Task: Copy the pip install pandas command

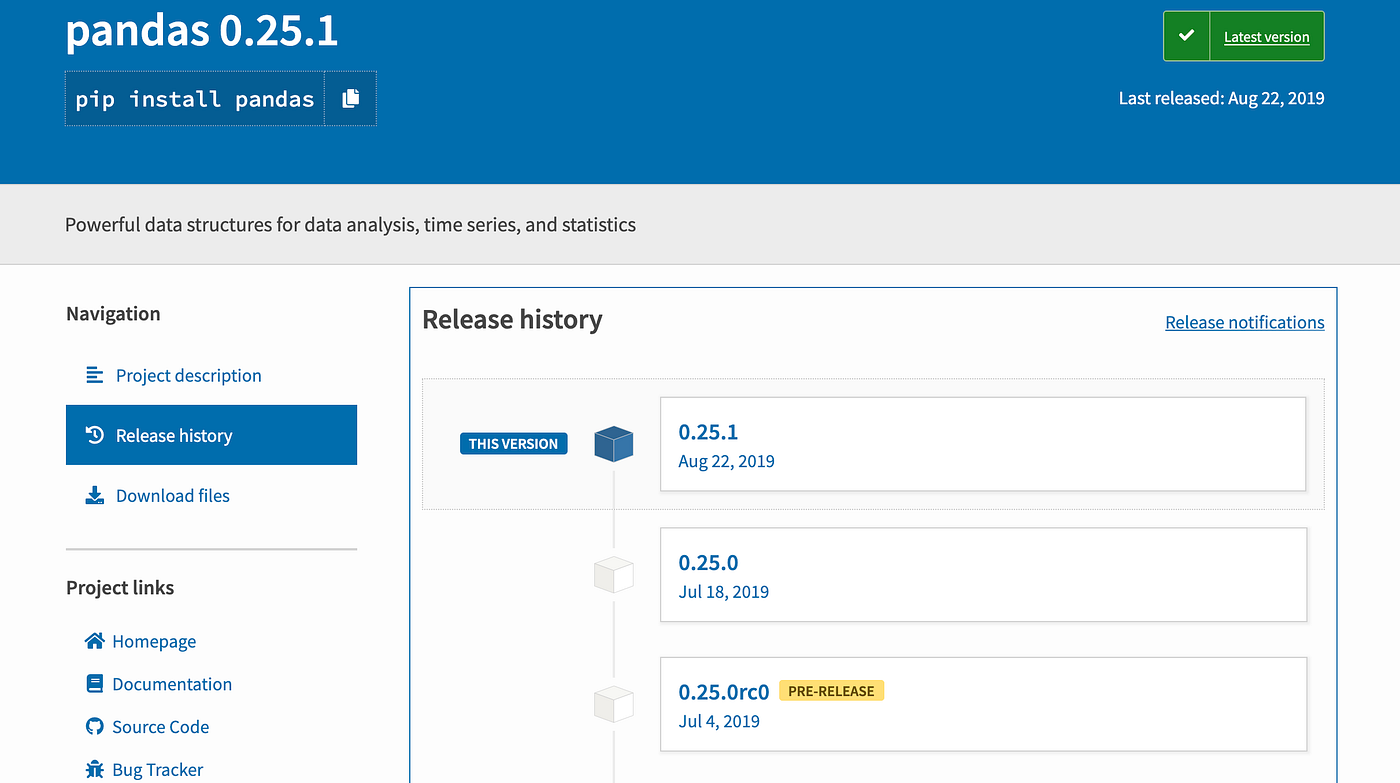Action: click(x=350, y=98)
